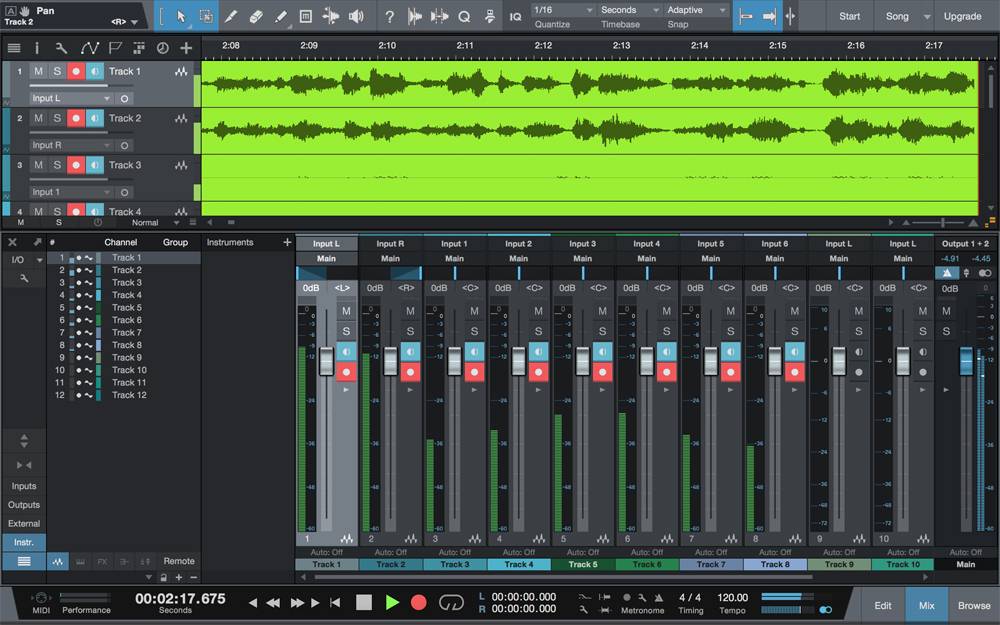This screenshot has height=625, width=1000.
Task: Solo the Input 2 mixer channel
Action: pos(538,332)
